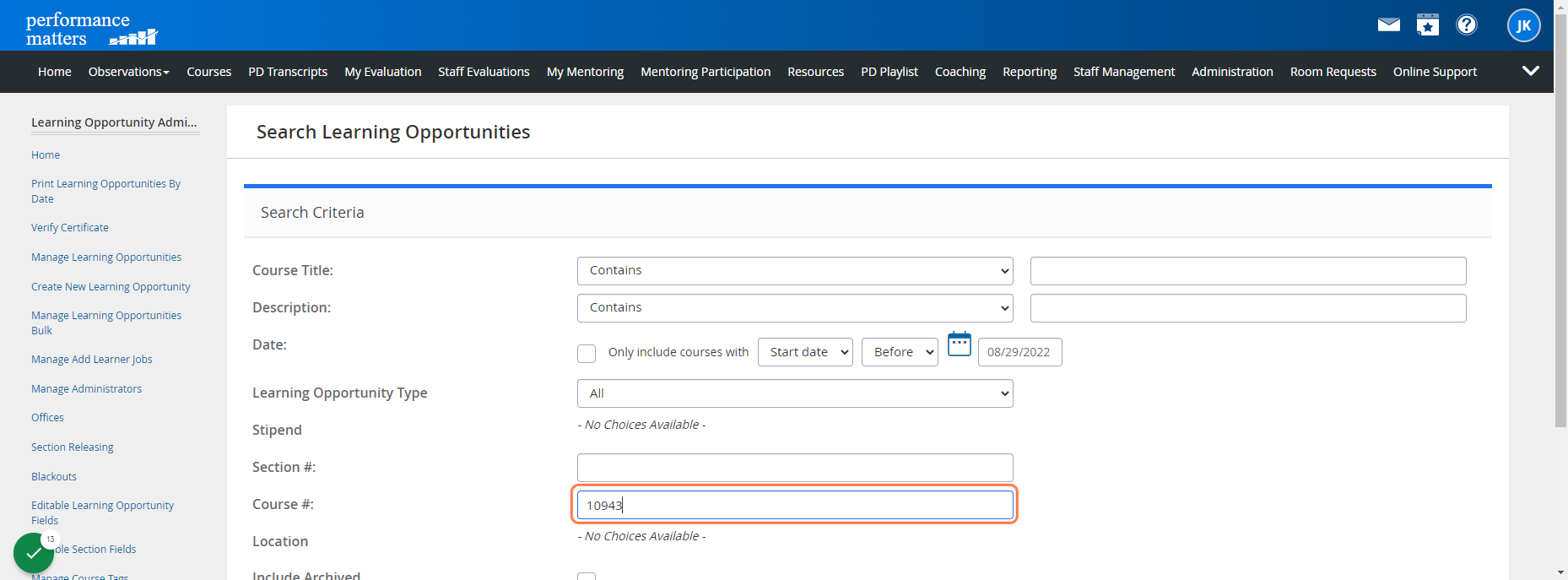Open My Evaluation menu item
Image resolution: width=1568 pixels, height=580 pixels.
point(383,72)
